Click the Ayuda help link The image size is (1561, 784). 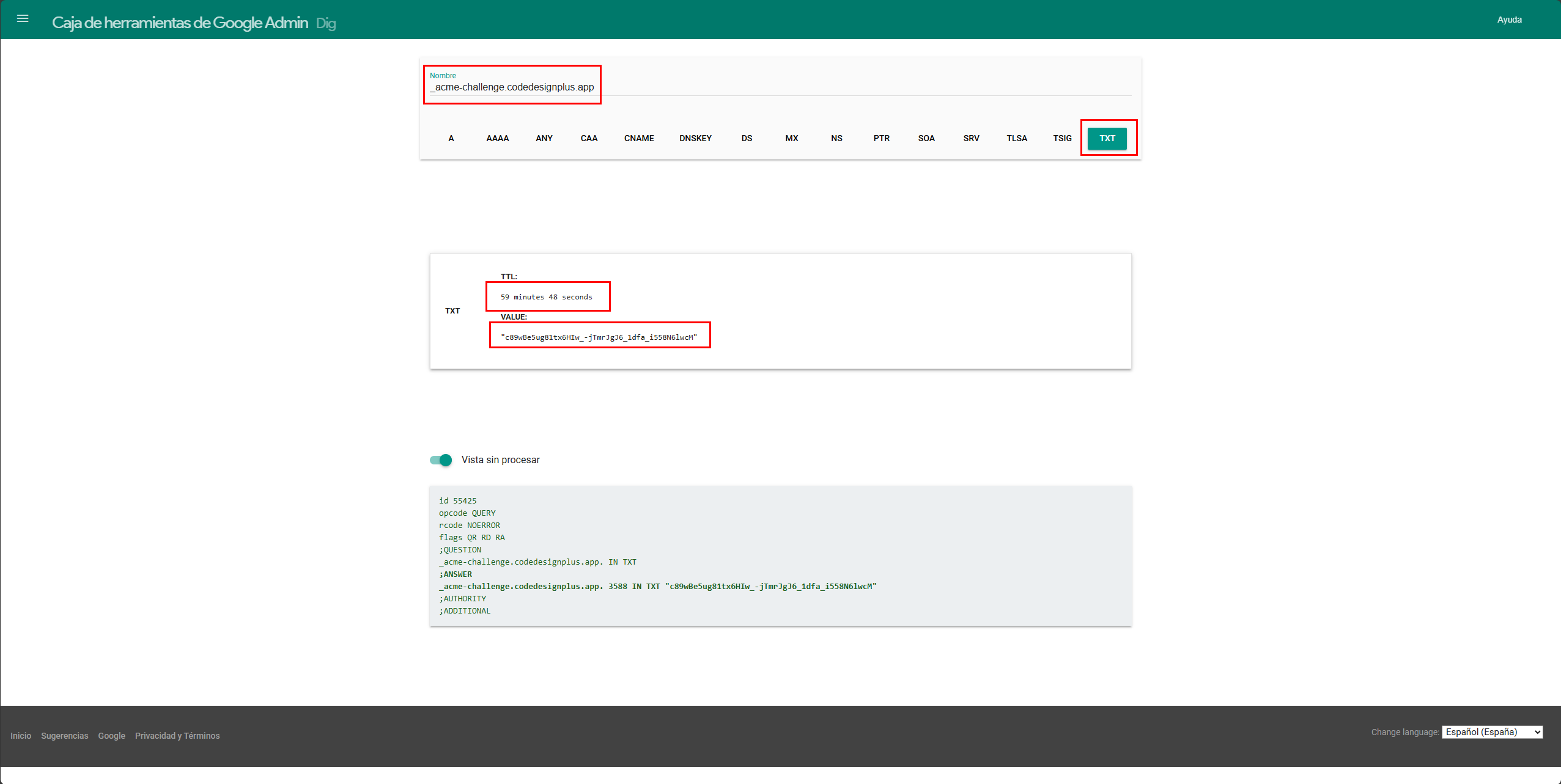click(x=1509, y=20)
